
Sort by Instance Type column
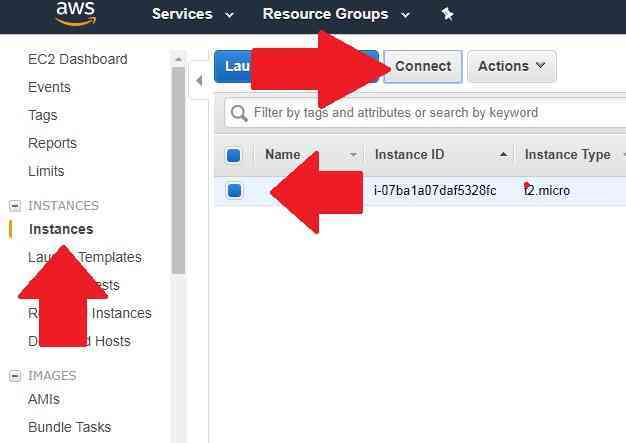567,154
